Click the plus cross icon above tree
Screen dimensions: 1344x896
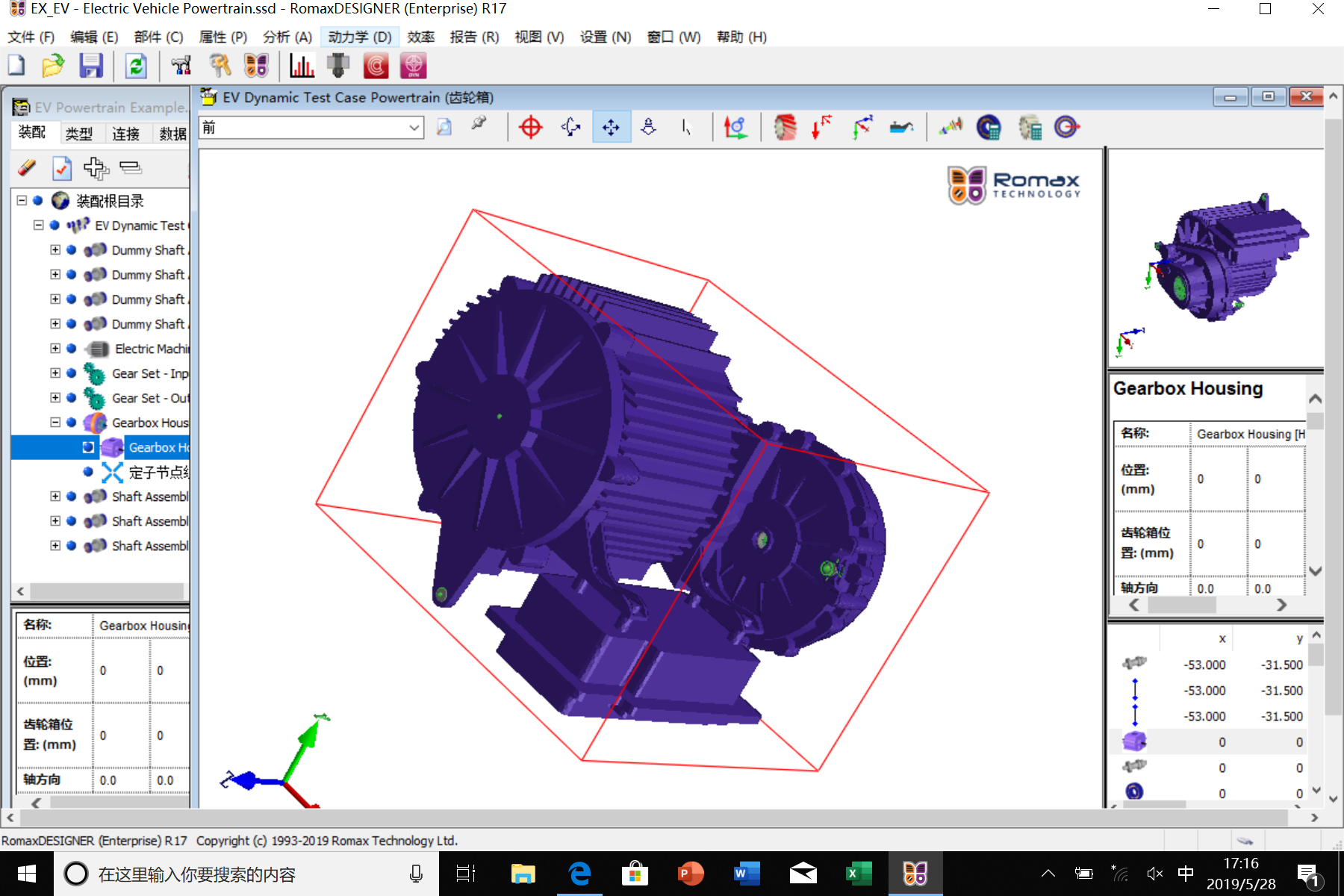(96, 168)
